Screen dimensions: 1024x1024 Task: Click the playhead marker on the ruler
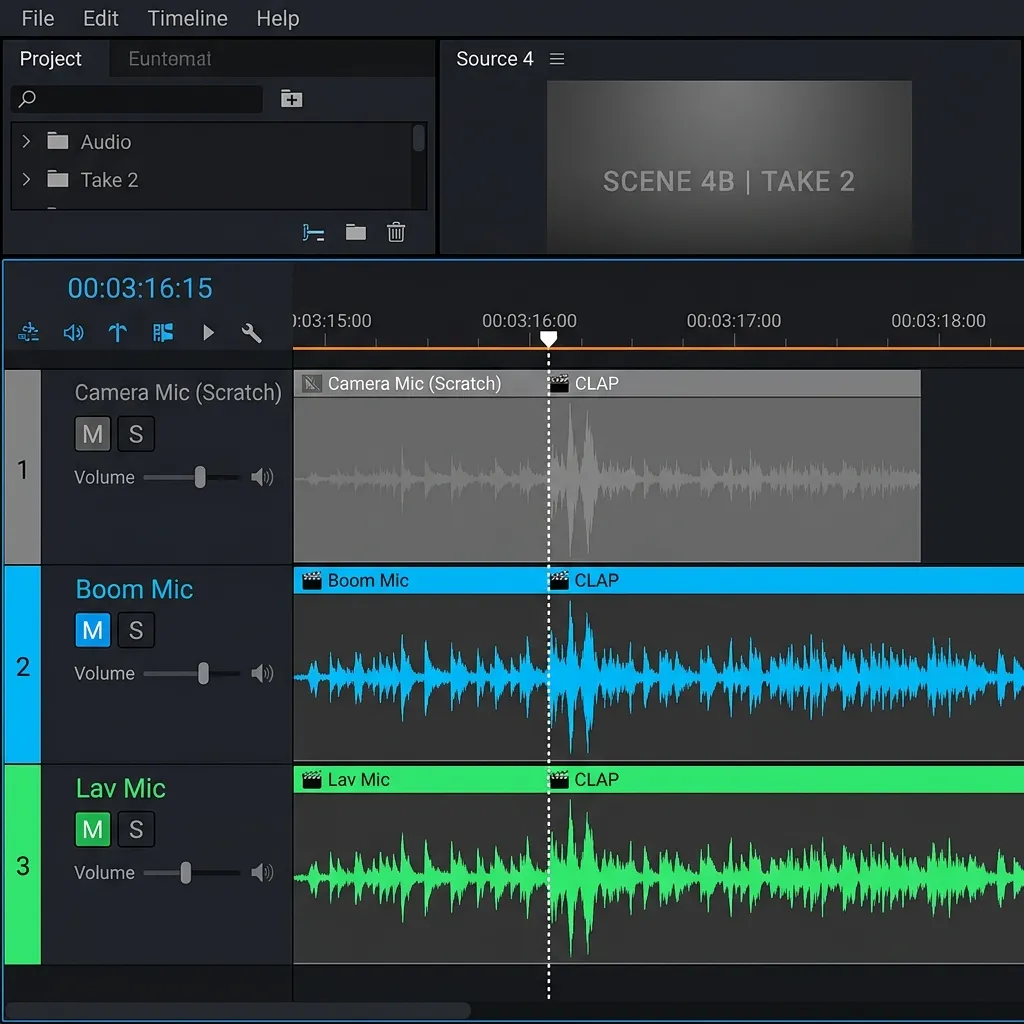tap(549, 338)
